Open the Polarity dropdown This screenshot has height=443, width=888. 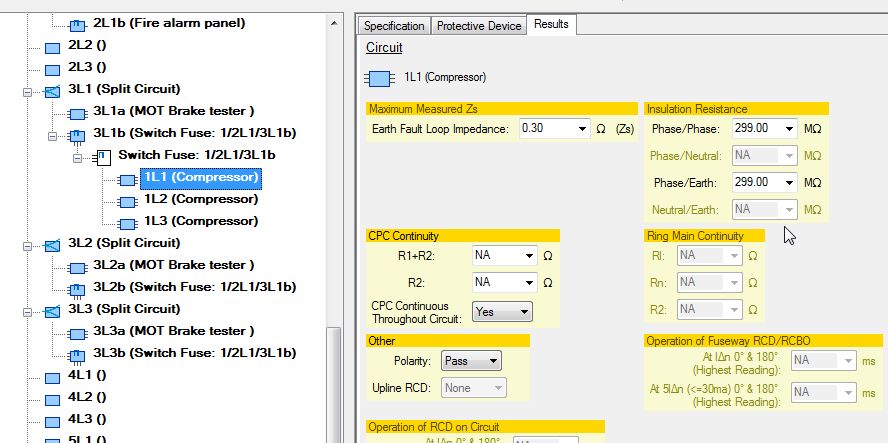(x=471, y=361)
